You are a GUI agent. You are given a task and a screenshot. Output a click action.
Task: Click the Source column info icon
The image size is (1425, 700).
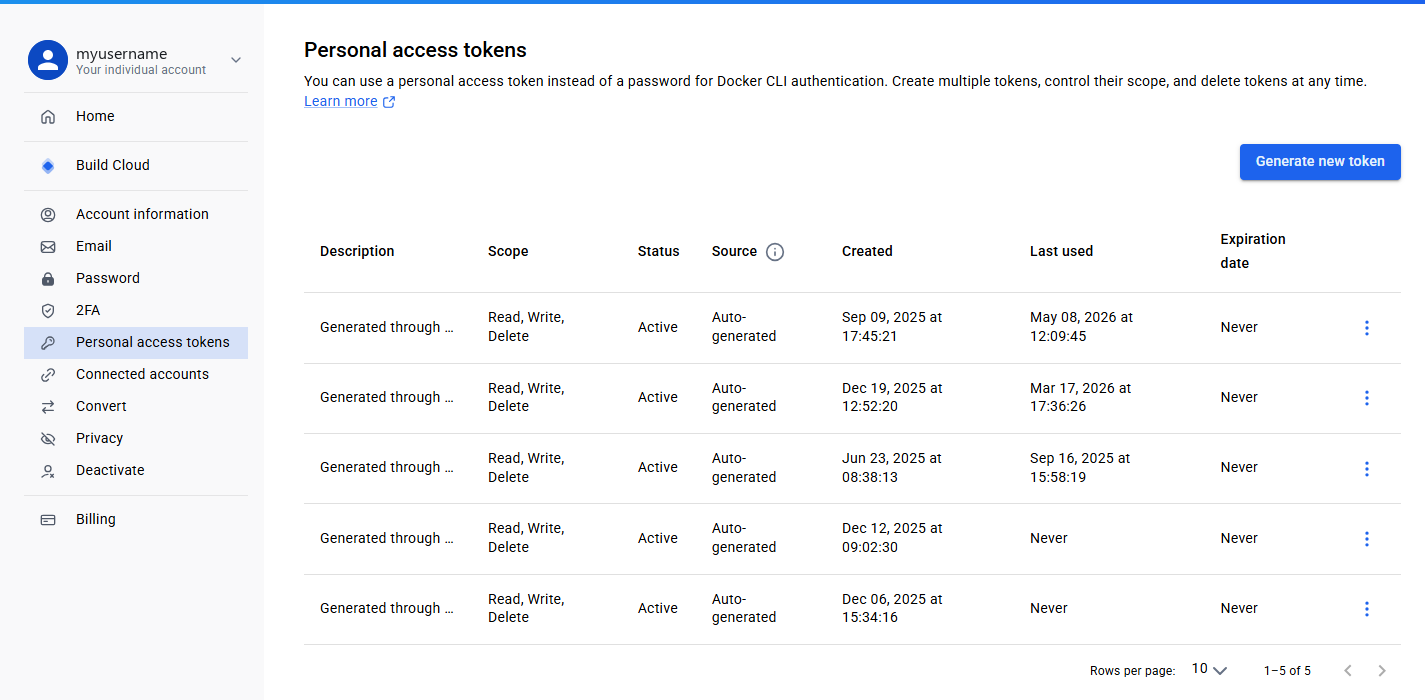click(775, 252)
